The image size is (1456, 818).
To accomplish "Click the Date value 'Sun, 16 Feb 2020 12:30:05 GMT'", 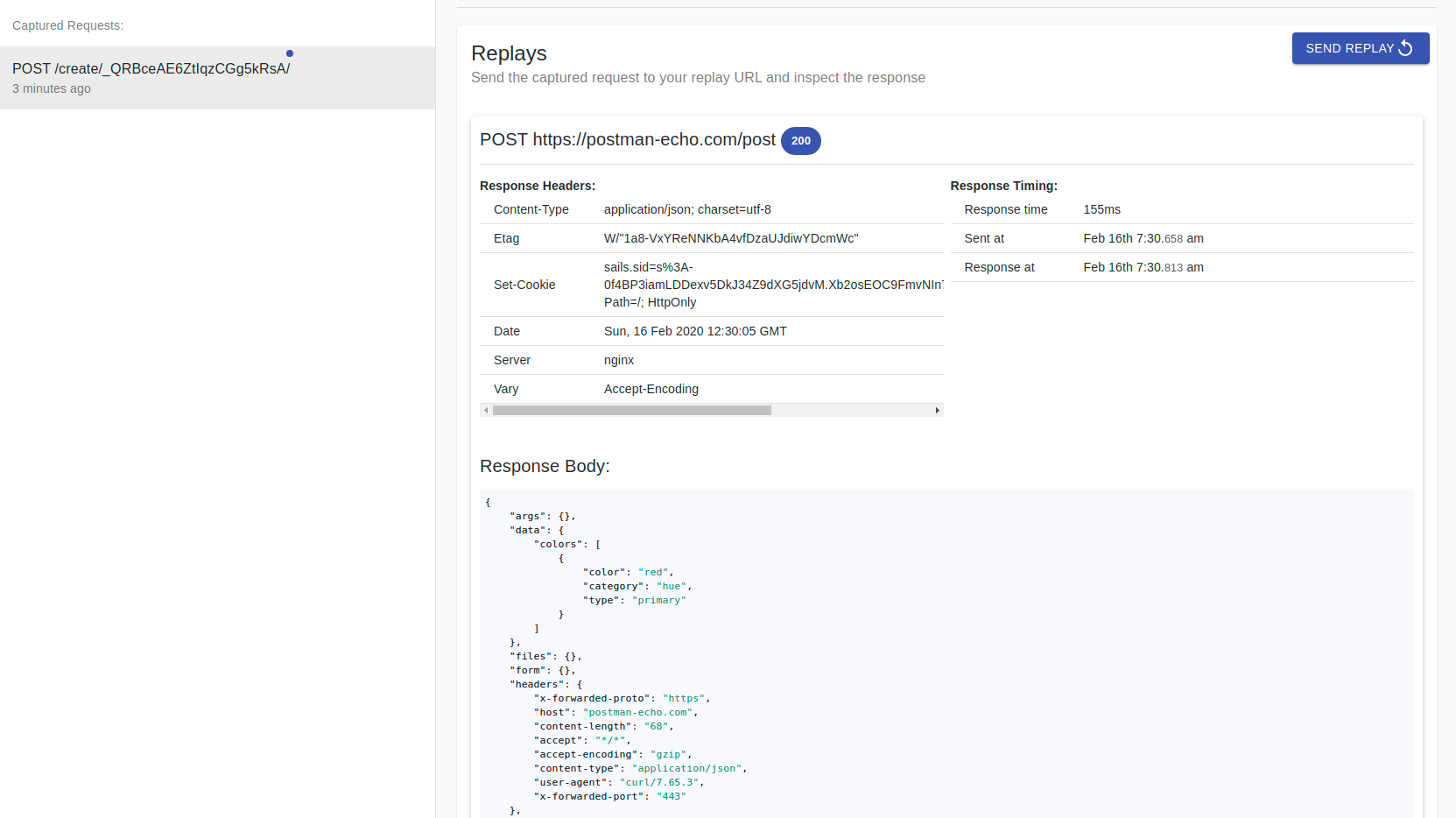I will (695, 331).
